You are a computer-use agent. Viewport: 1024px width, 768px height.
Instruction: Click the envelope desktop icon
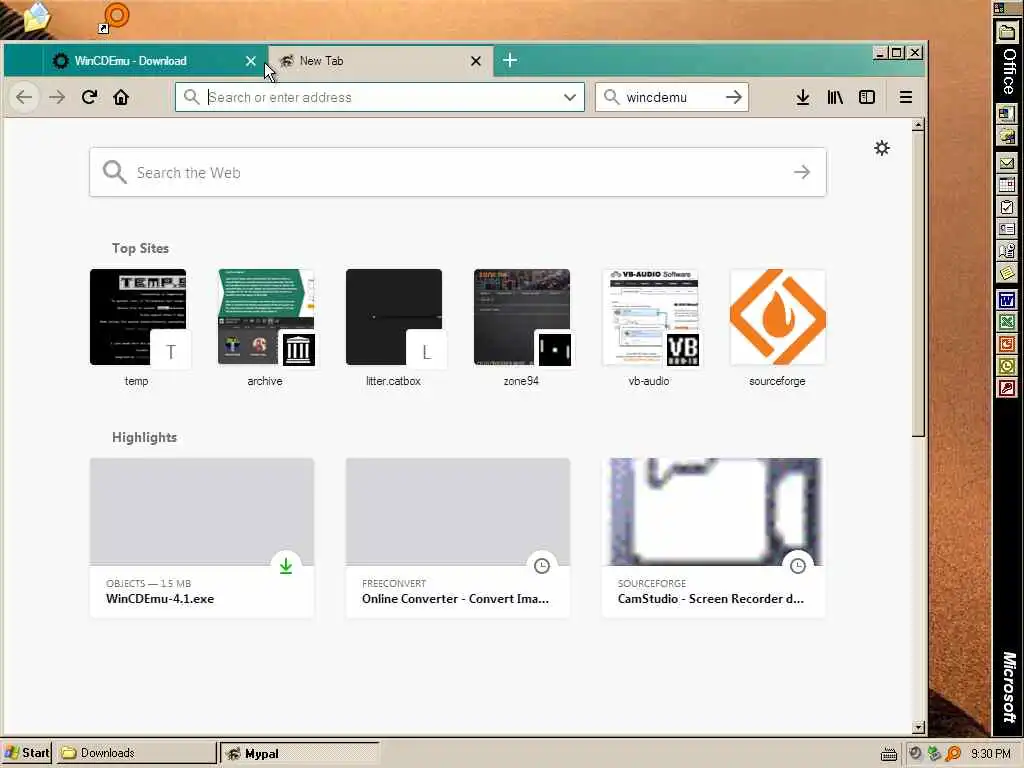37,17
